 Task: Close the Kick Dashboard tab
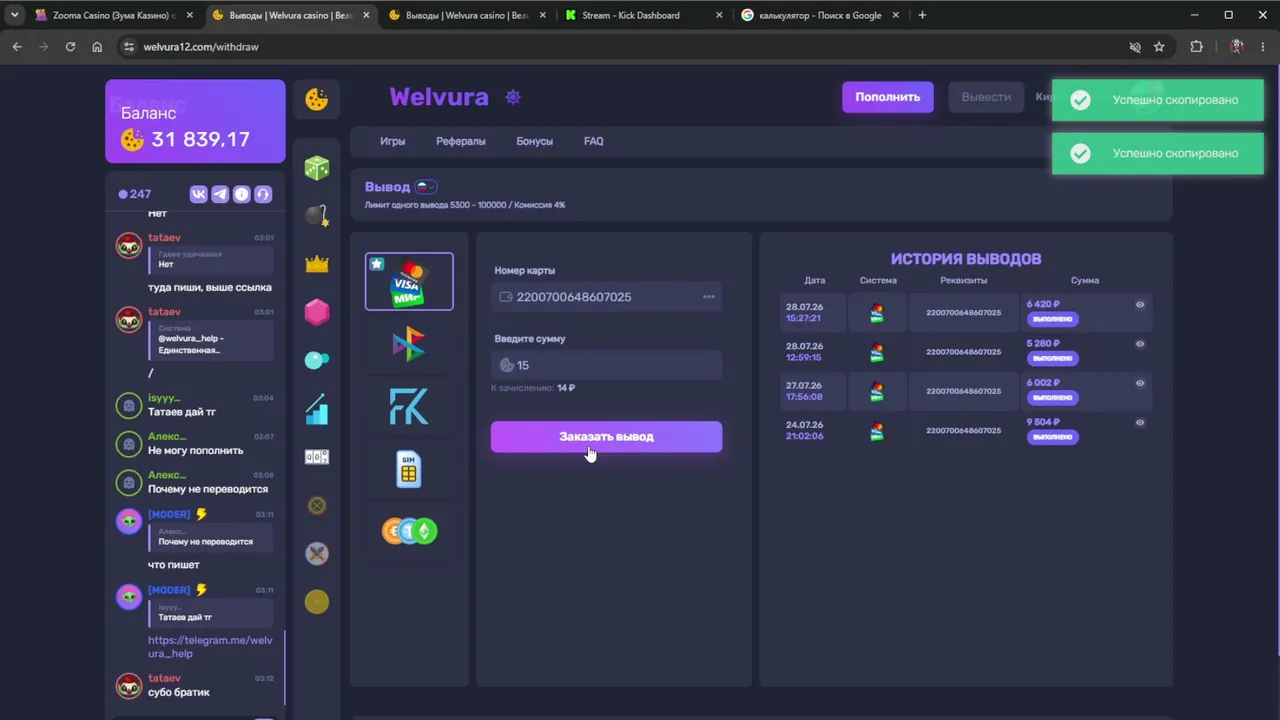point(719,15)
